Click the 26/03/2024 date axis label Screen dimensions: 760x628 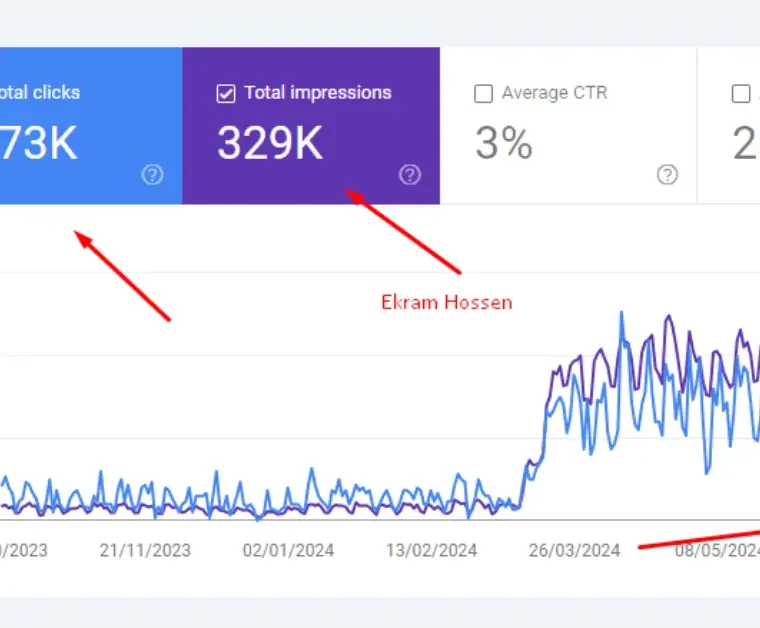(x=575, y=550)
